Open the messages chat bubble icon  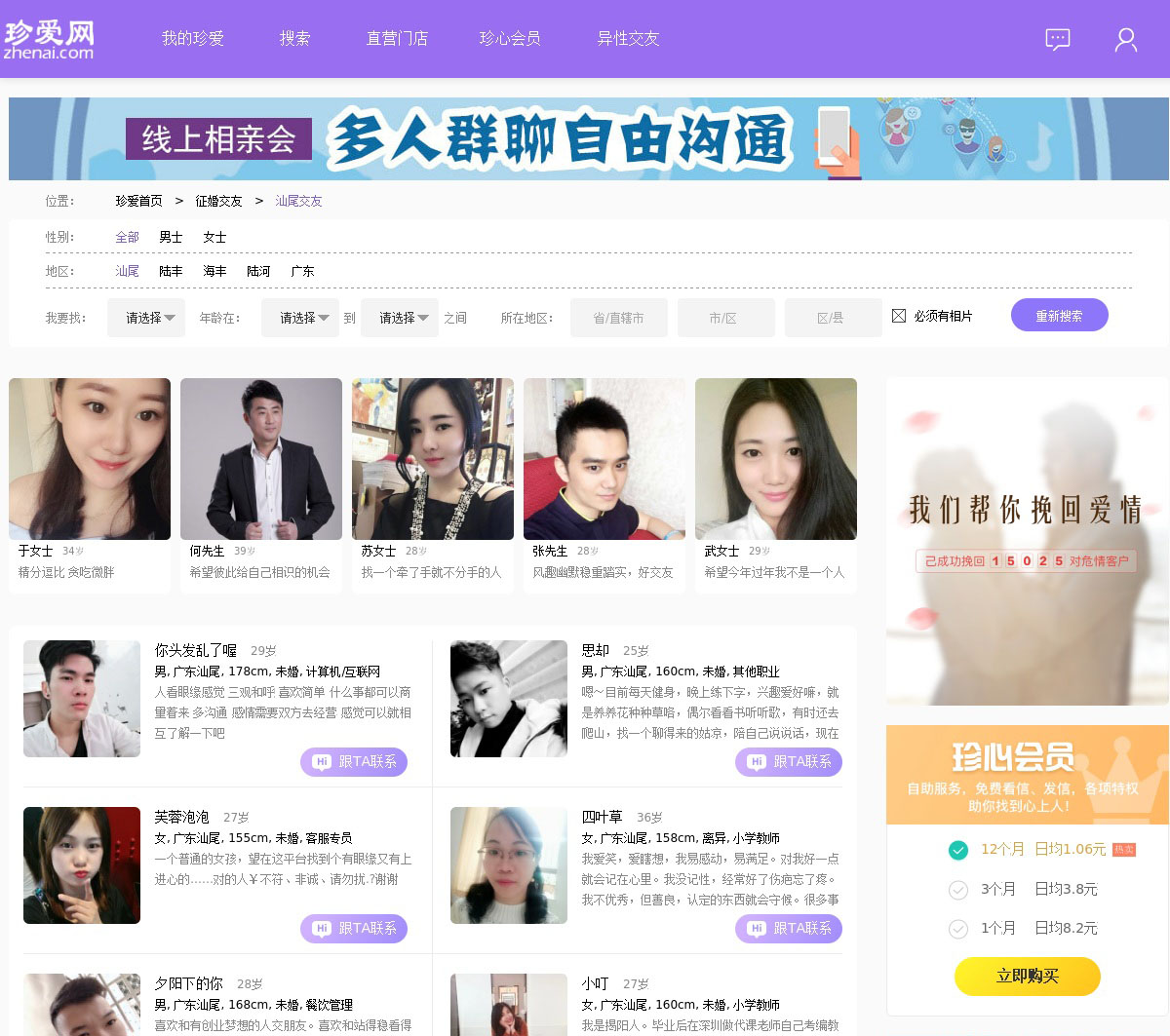(x=1058, y=39)
